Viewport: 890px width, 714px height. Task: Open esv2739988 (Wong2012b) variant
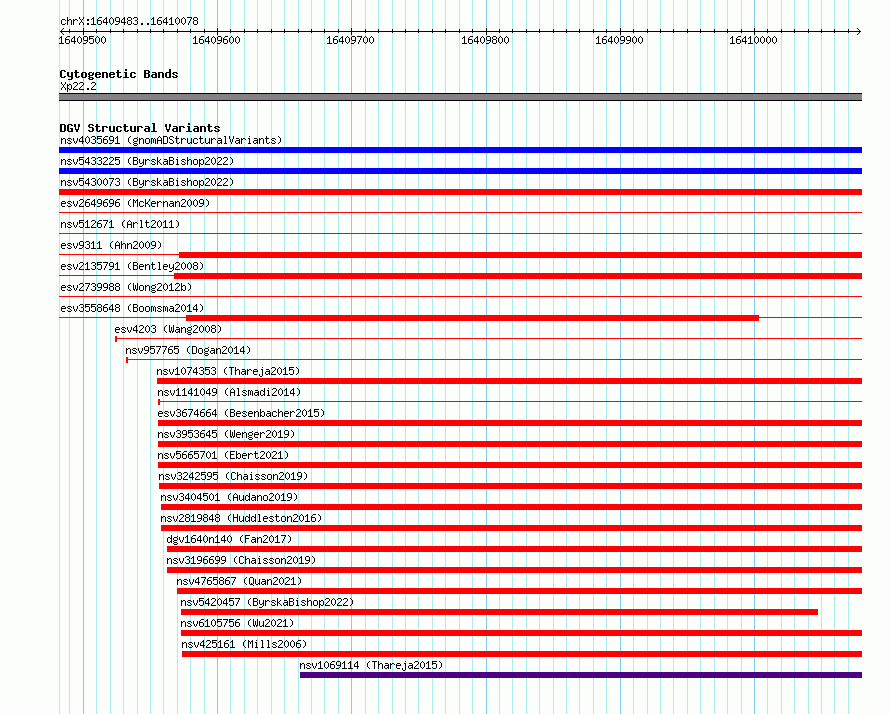[x=126, y=287]
